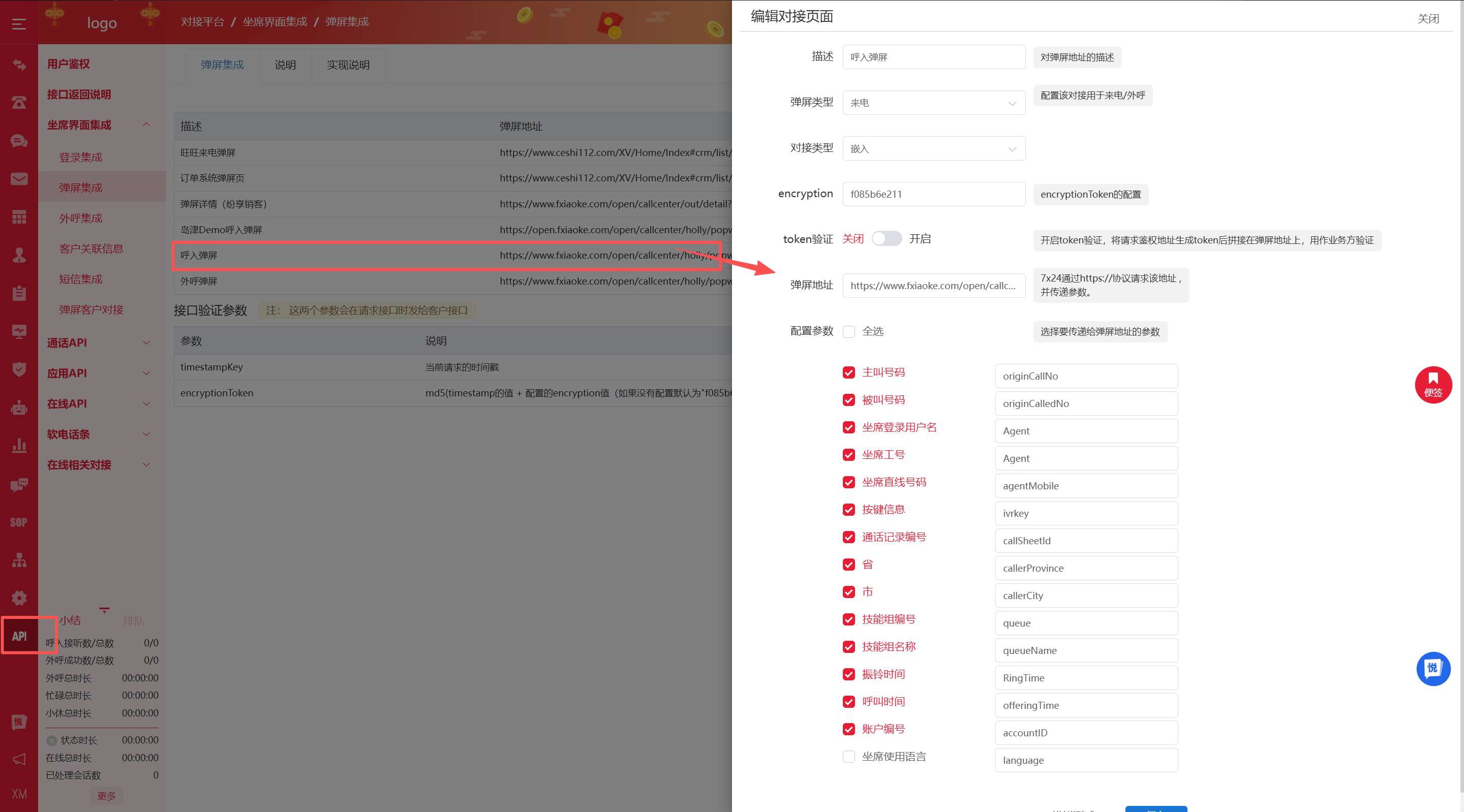This screenshot has height=812, width=1464.
Task: Expand the 通话API sidebar section
Action: [101, 342]
